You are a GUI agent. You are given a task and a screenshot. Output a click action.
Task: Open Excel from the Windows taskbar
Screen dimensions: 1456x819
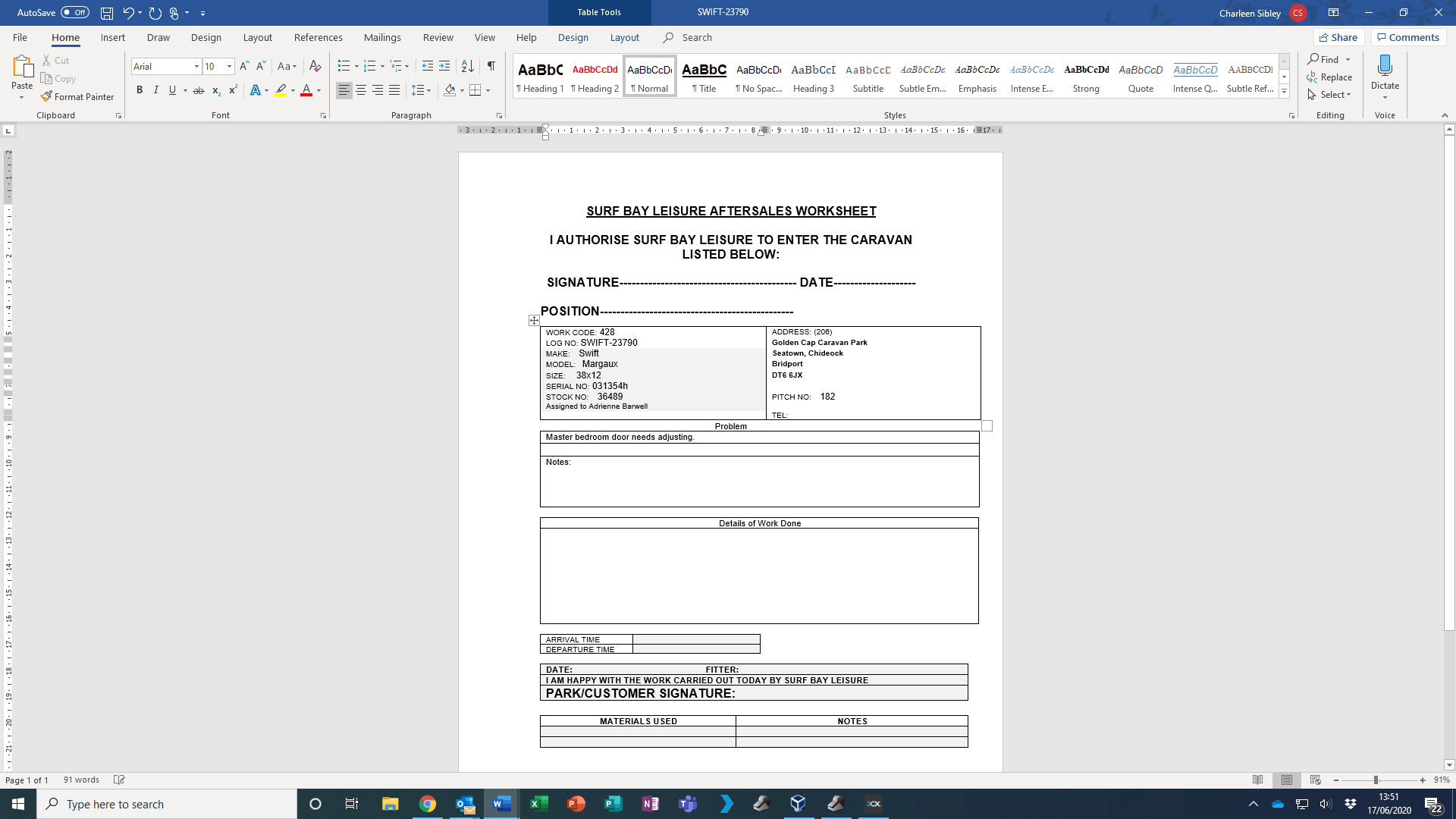pyautogui.click(x=539, y=804)
